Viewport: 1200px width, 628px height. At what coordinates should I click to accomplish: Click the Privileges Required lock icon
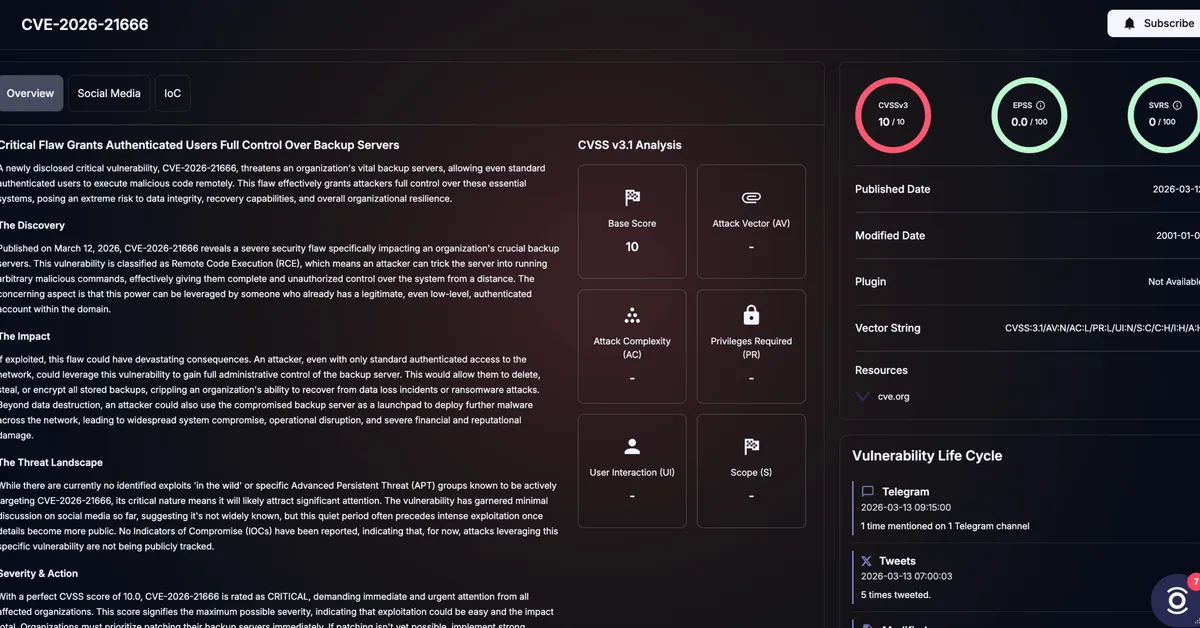751,316
